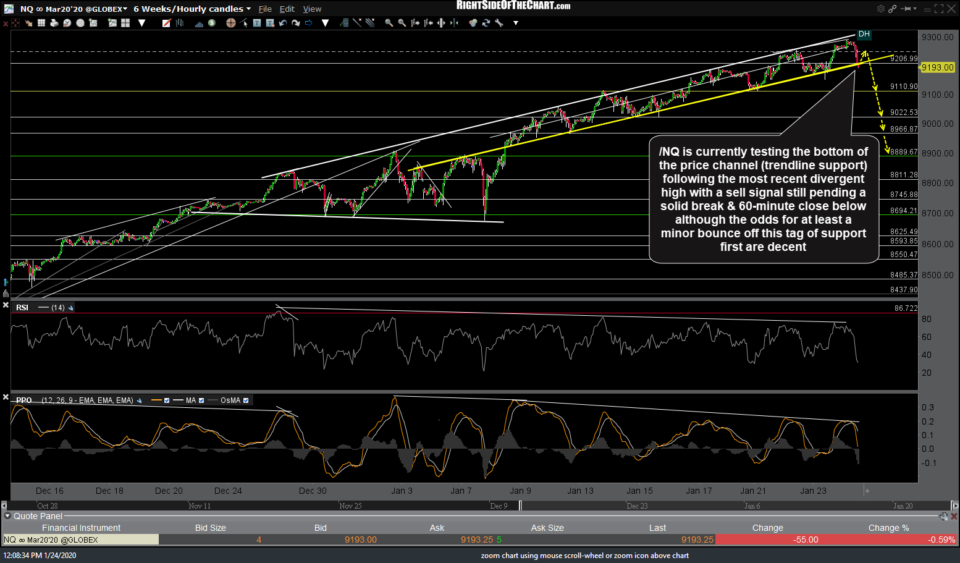Open the View menu

[x=312, y=9]
